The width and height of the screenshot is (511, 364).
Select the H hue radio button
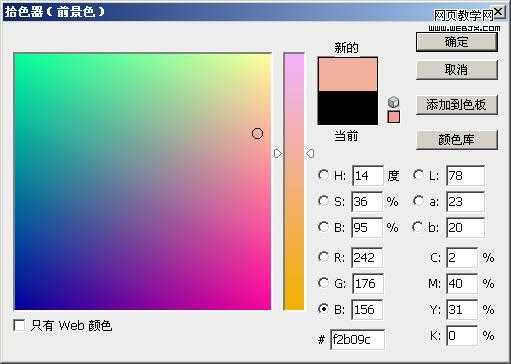point(323,175)
